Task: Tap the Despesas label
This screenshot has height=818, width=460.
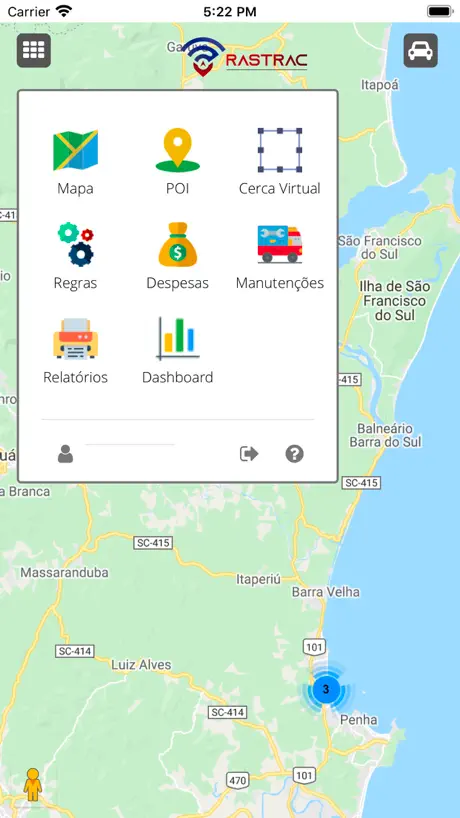Action: [178, 283]
